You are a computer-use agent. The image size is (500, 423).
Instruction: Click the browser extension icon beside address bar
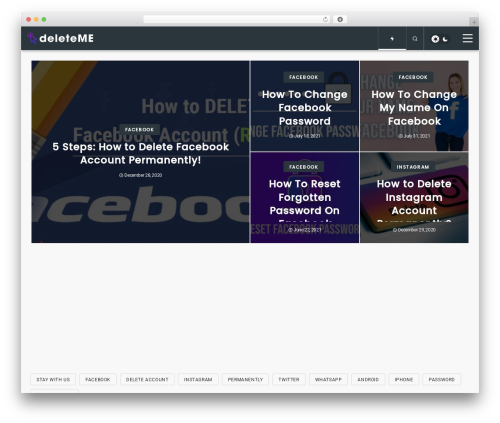[340, 19]
